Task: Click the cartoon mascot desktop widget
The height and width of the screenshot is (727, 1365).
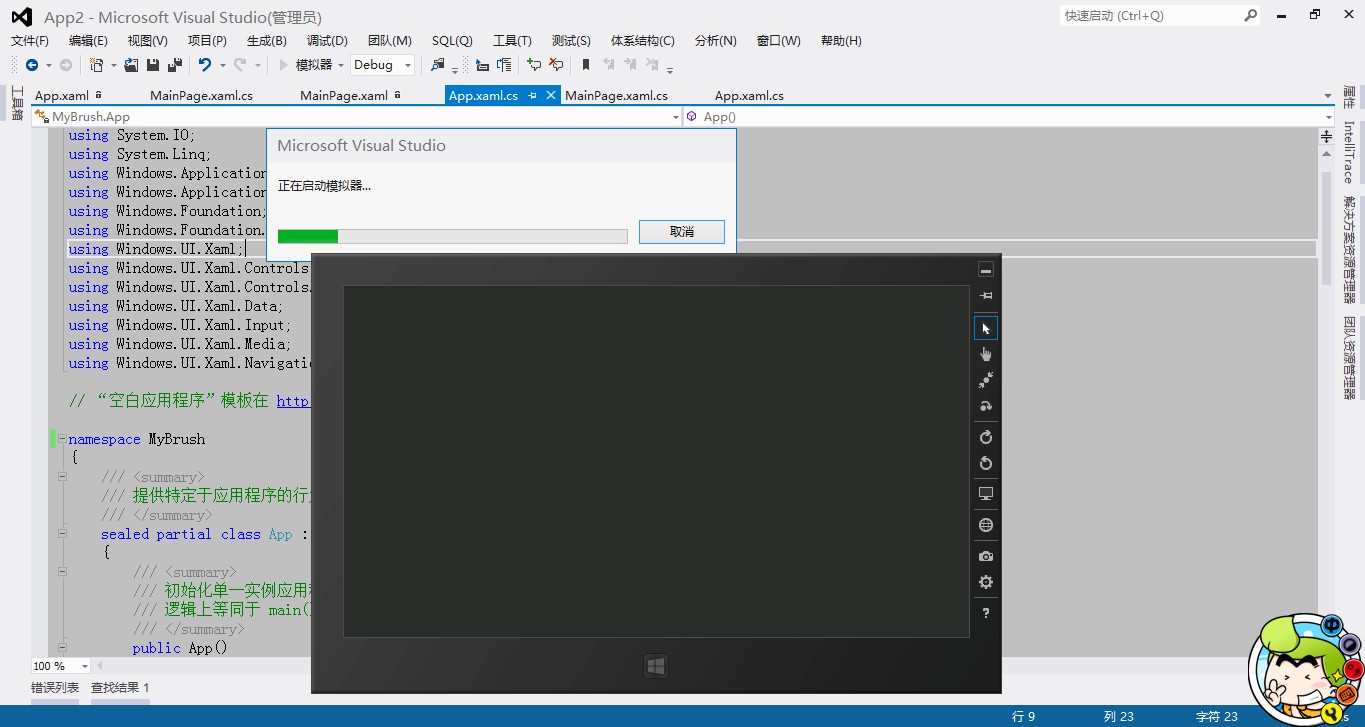Action: pyautogui.click(x=1305, y=670)
